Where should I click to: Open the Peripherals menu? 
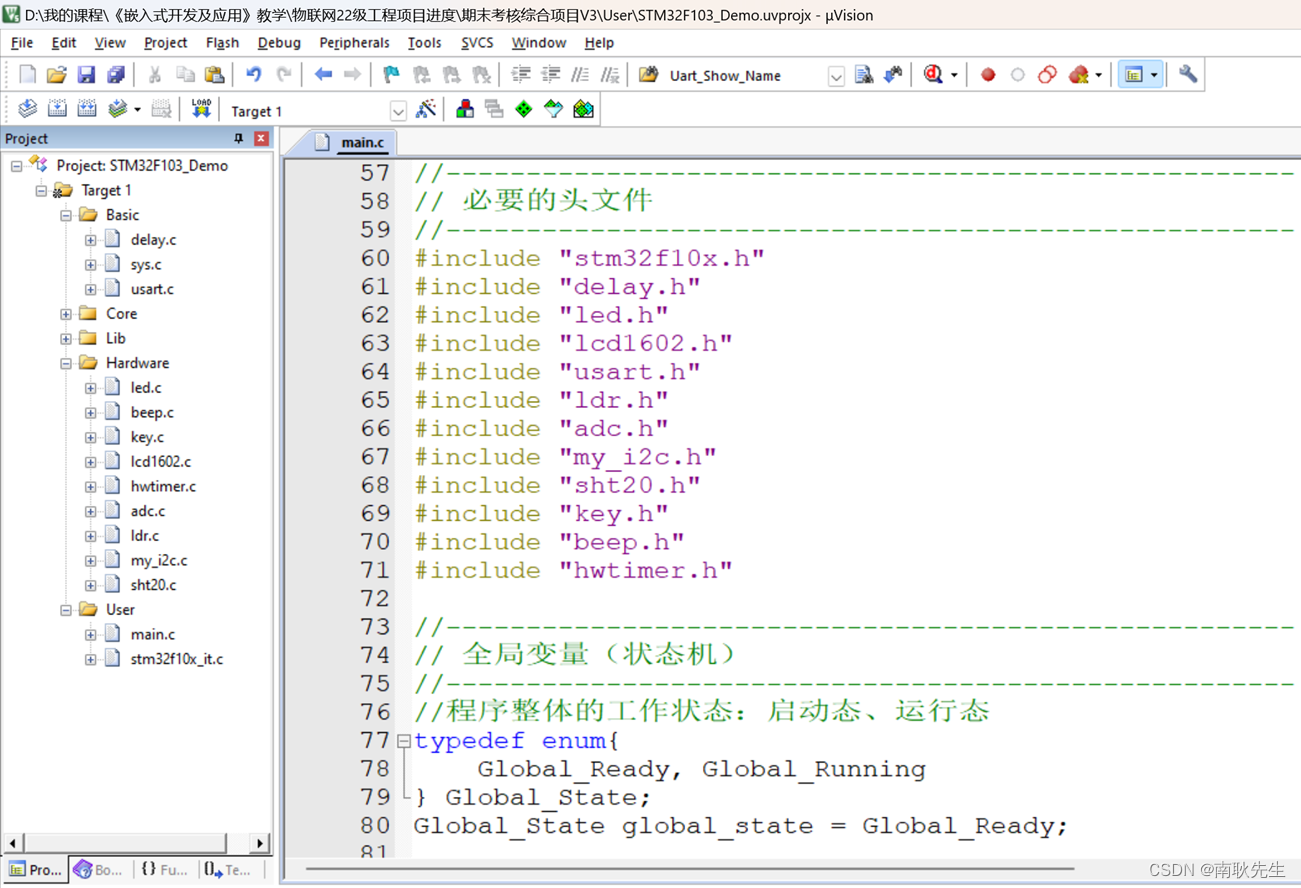pyautogui.click(x=354, y=43)
